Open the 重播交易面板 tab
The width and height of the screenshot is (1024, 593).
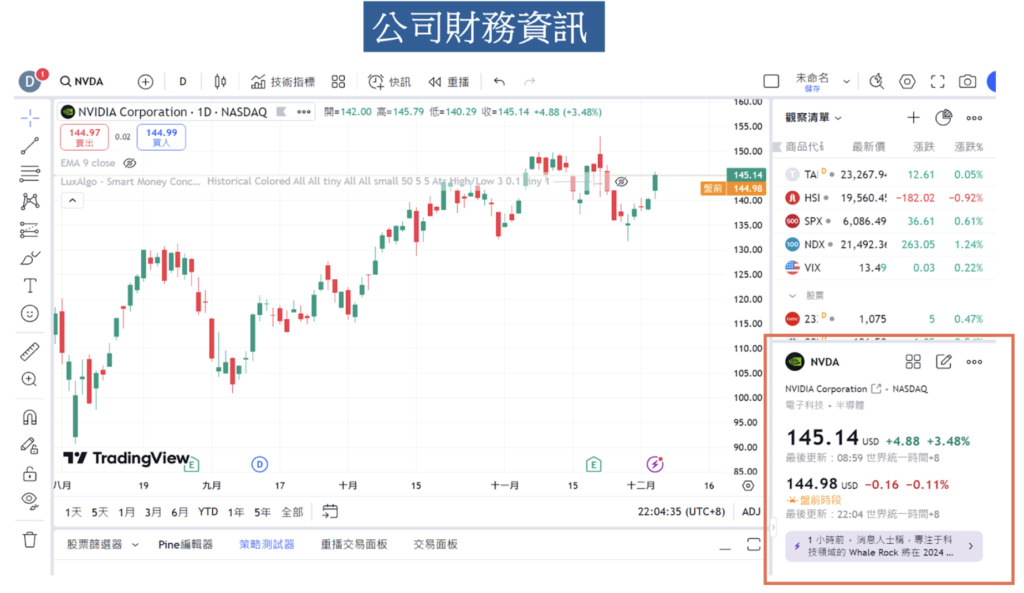[x=354, y=545]
